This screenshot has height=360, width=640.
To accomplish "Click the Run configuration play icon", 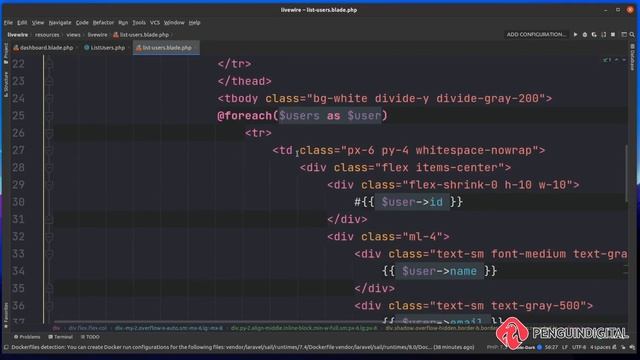I will coord(576,35).
